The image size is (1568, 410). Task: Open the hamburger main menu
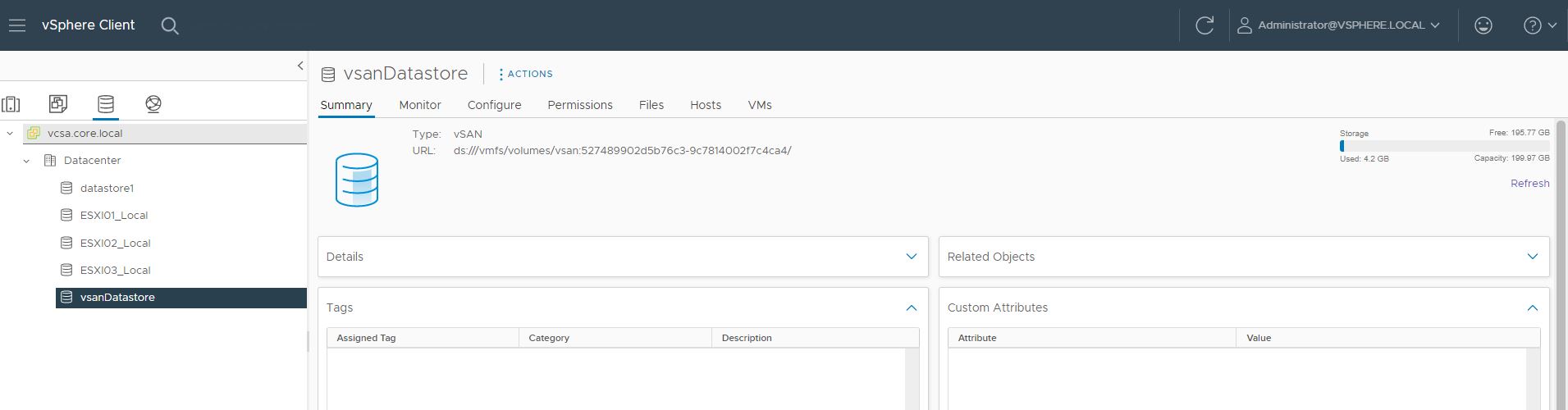[17, 25]
